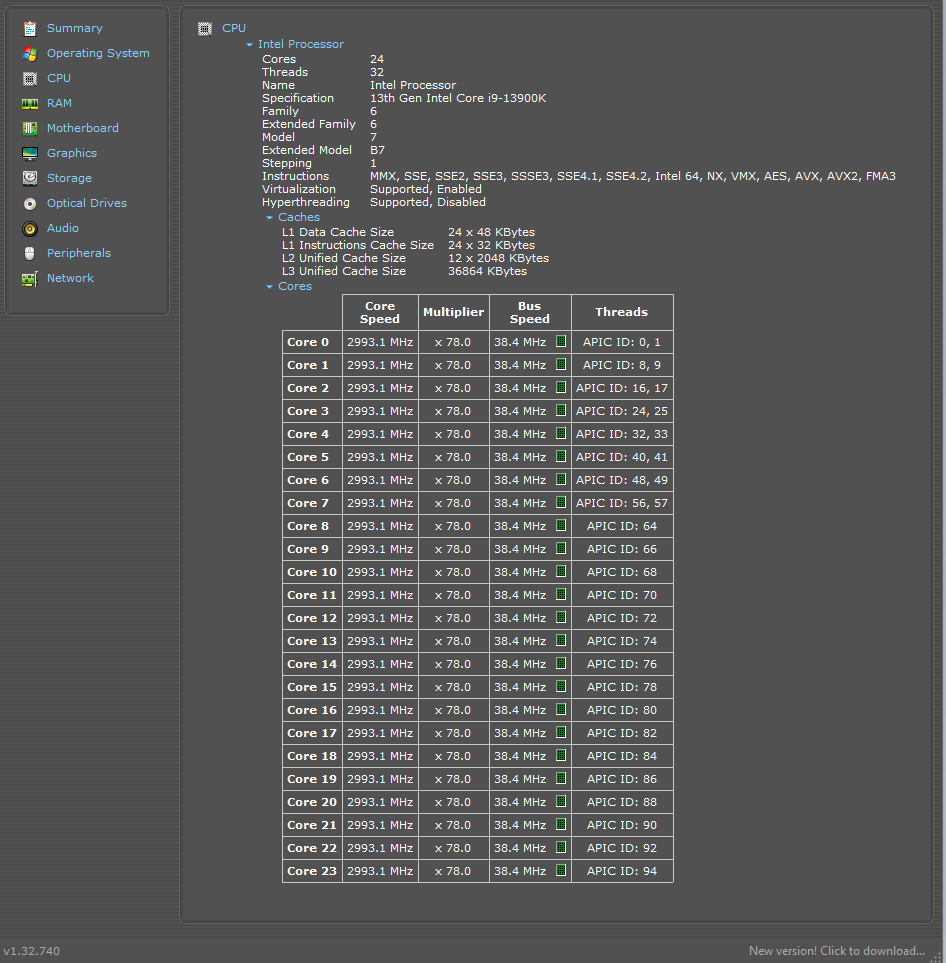Click the Summary clipboard icon
The image size is (946, 963).
pyautogui.click(x=29, y=28)
